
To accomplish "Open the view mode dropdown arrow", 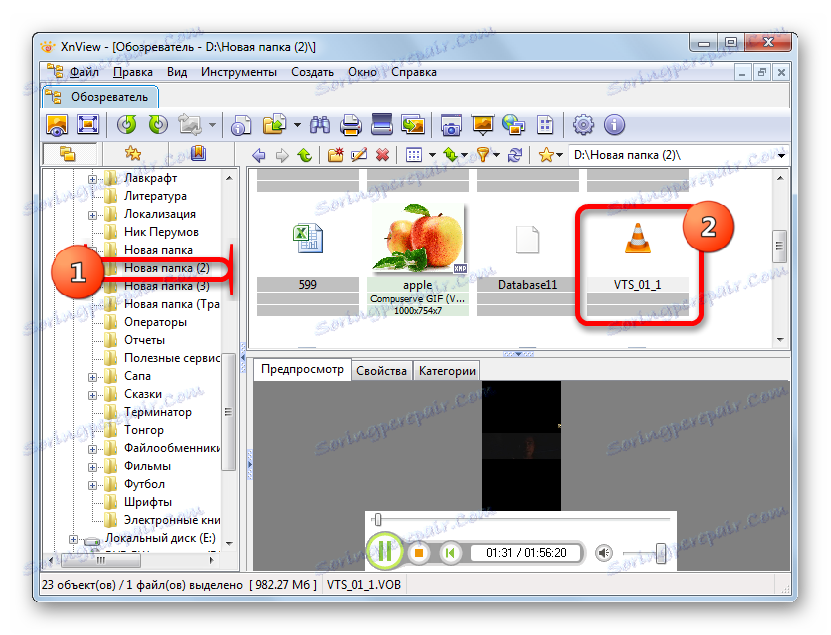I will point(432,155).
